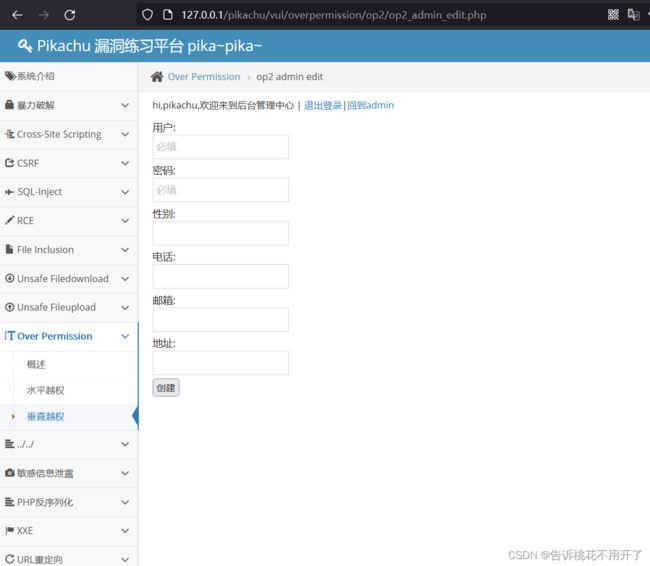Select the Unsafe Filedownload arrow icon
The image size is (650, 566).
coord(9,278)
